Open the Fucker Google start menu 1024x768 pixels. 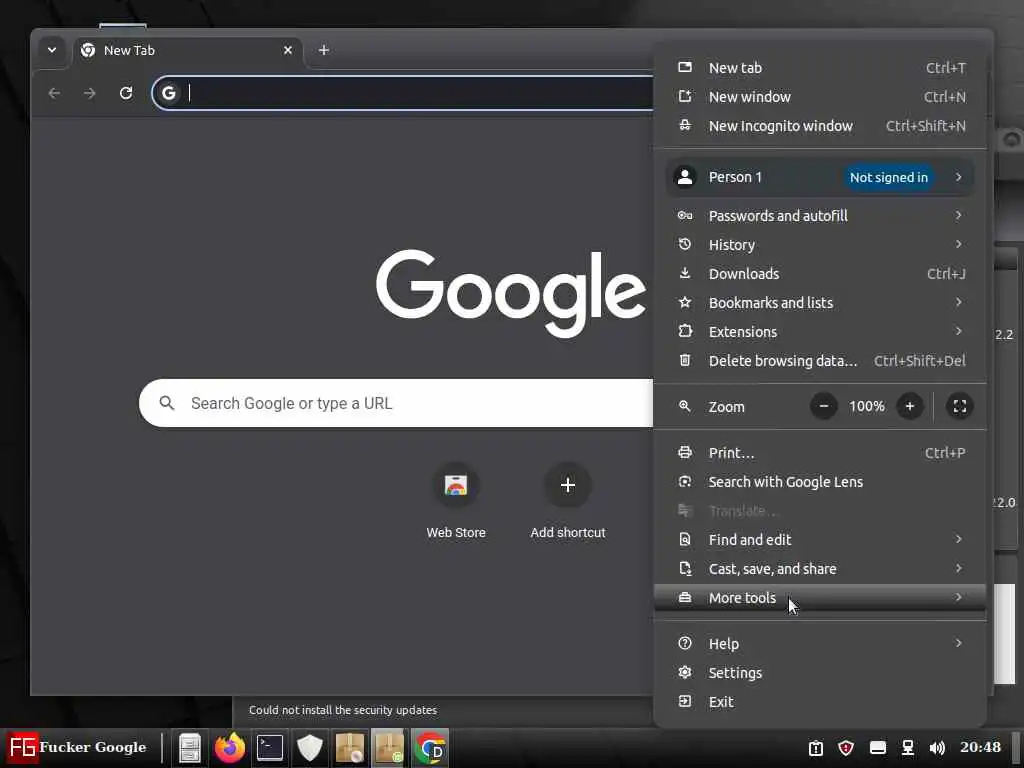pos(77,747)
